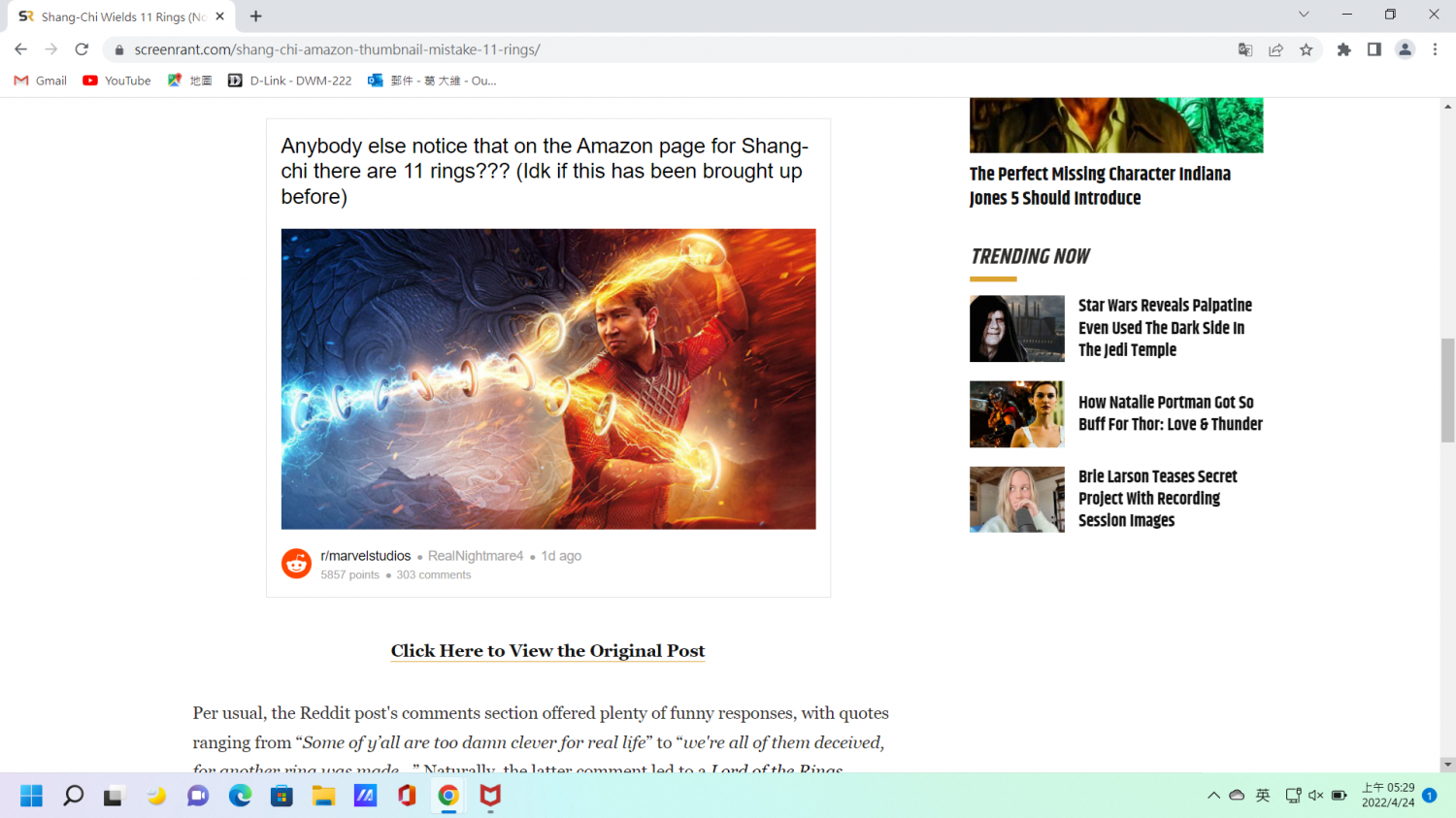Click the scrollbar up arrow
The image size is (1456, 818).
pyautogui.click(x=1447, y=106)
